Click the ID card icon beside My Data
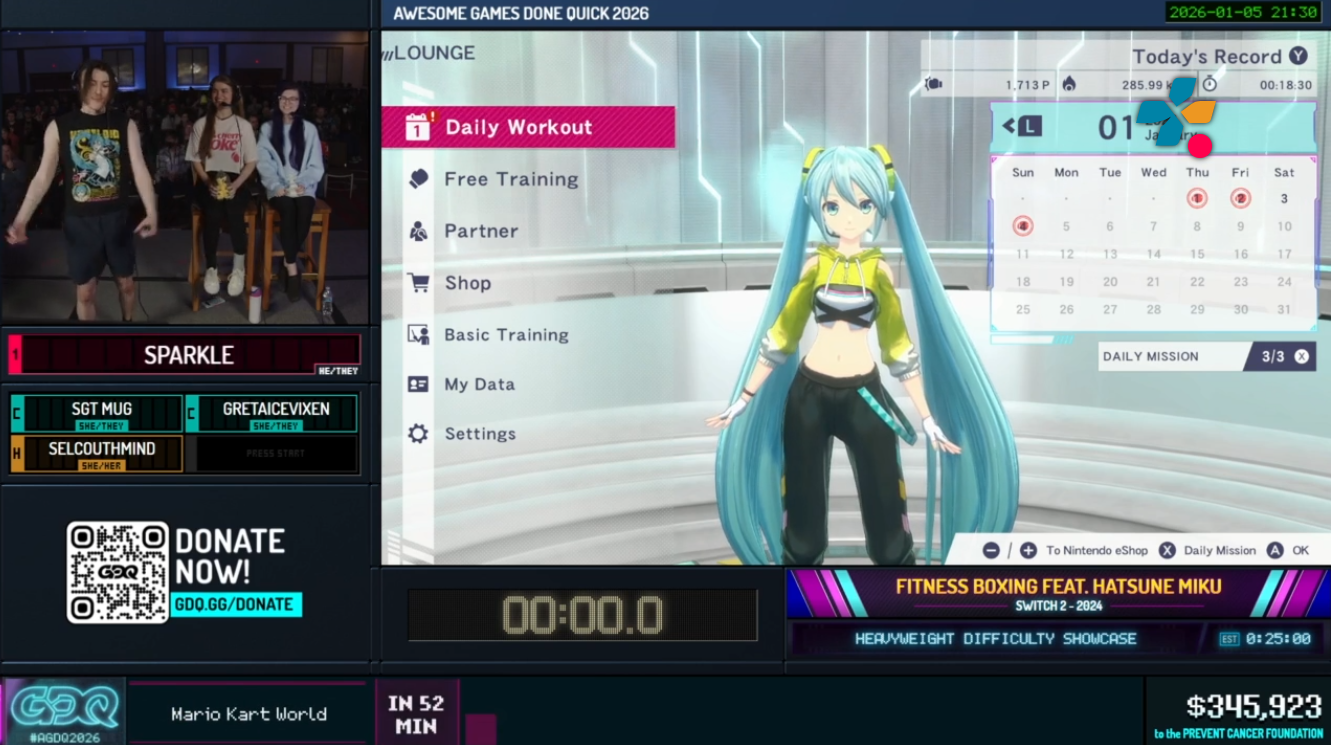Viewport: 1331px width, 745px height. pyautogui.click(x=418, y=384)
